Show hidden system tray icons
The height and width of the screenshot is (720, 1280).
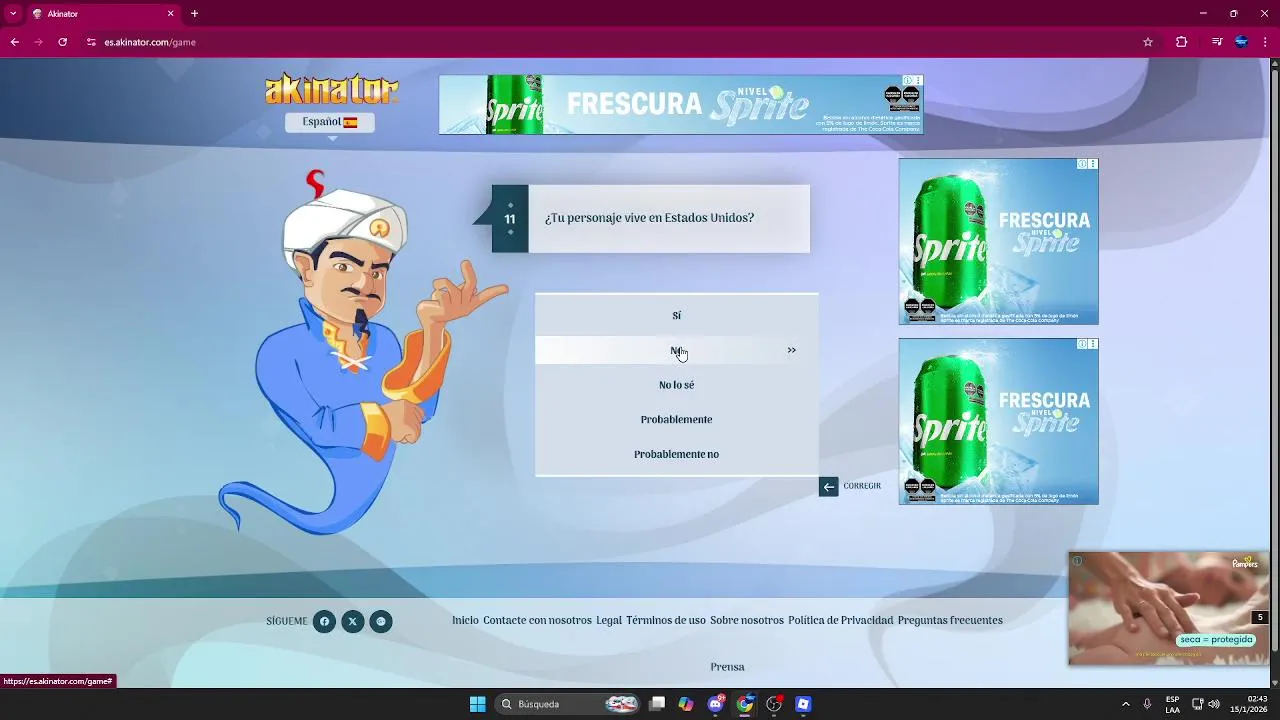coord(1125,704)
